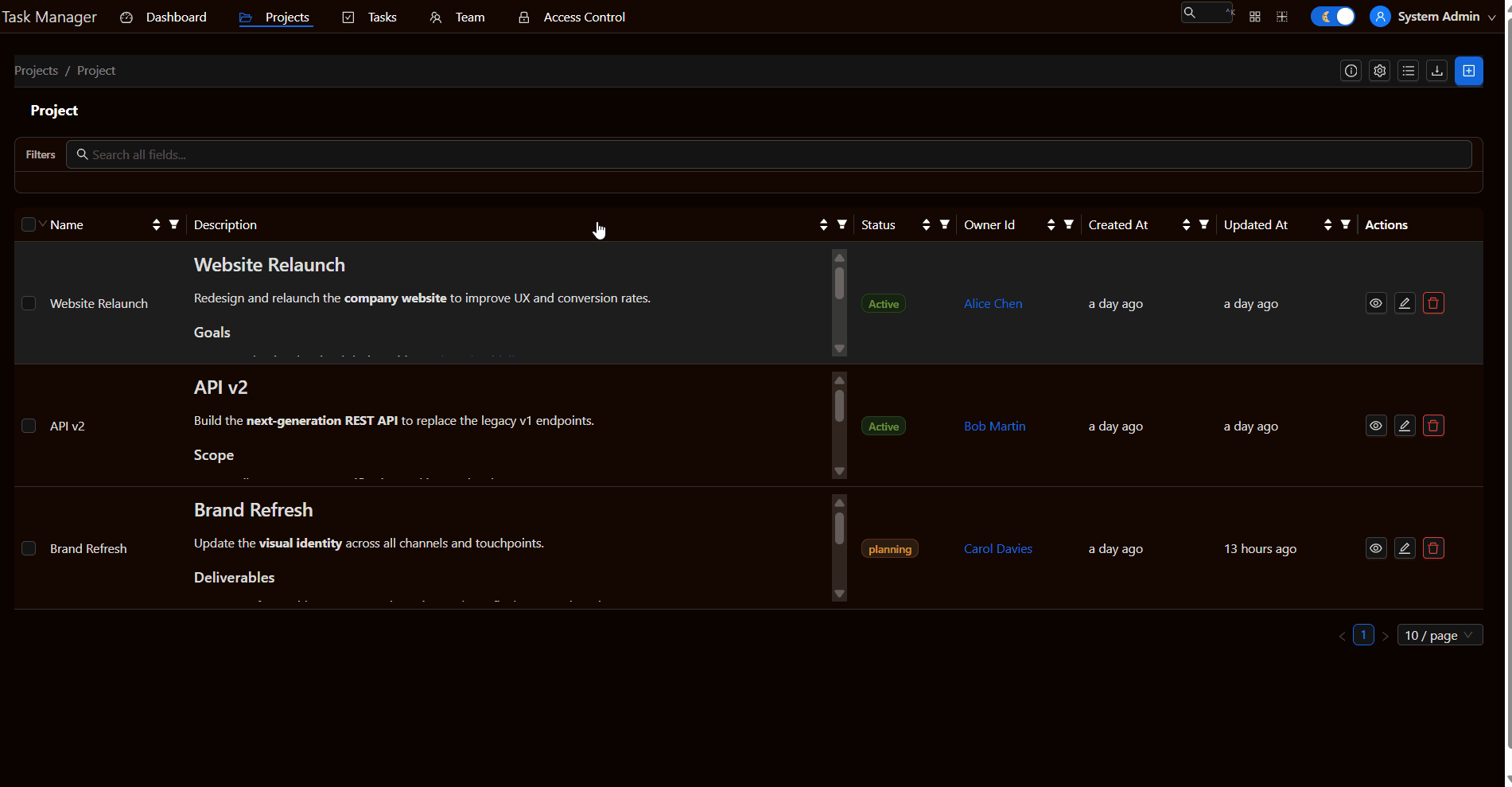Click the System Admin avatar icon
1512x787 pixels.
pyautogui.click(x=1380, y=17)
